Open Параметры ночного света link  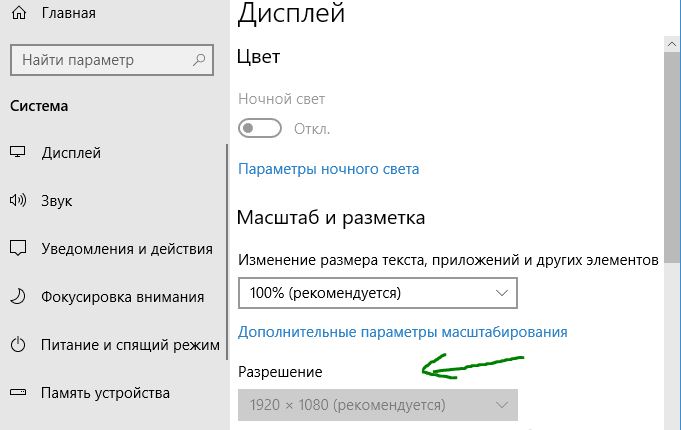tap(329, 169)
